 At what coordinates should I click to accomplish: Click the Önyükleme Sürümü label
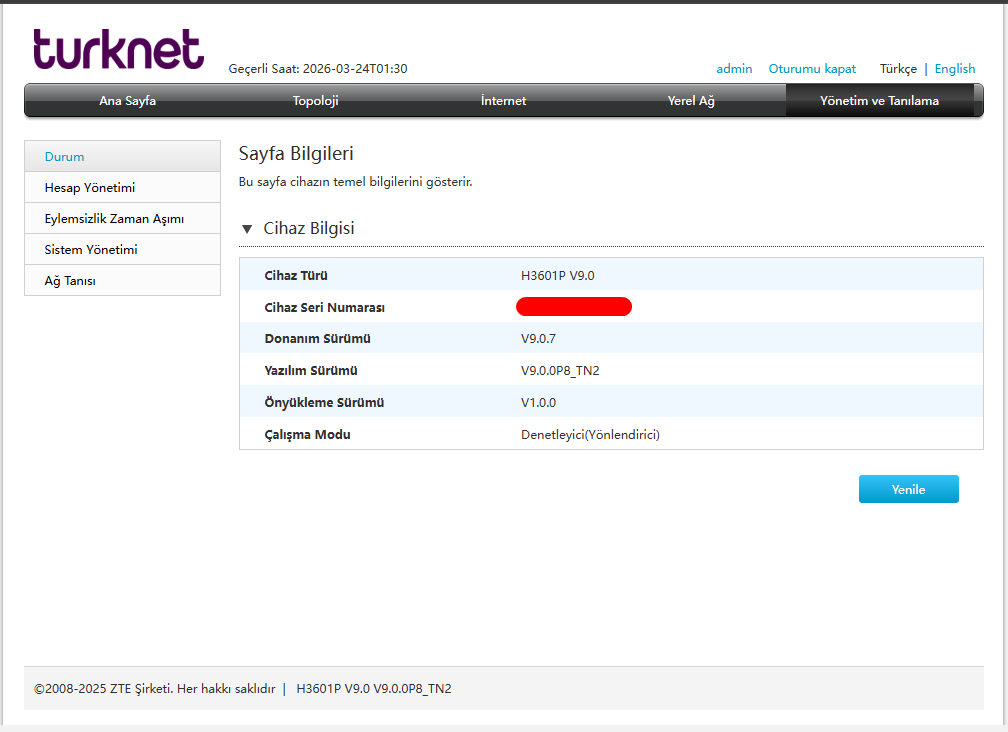click(x=324, y=402)
